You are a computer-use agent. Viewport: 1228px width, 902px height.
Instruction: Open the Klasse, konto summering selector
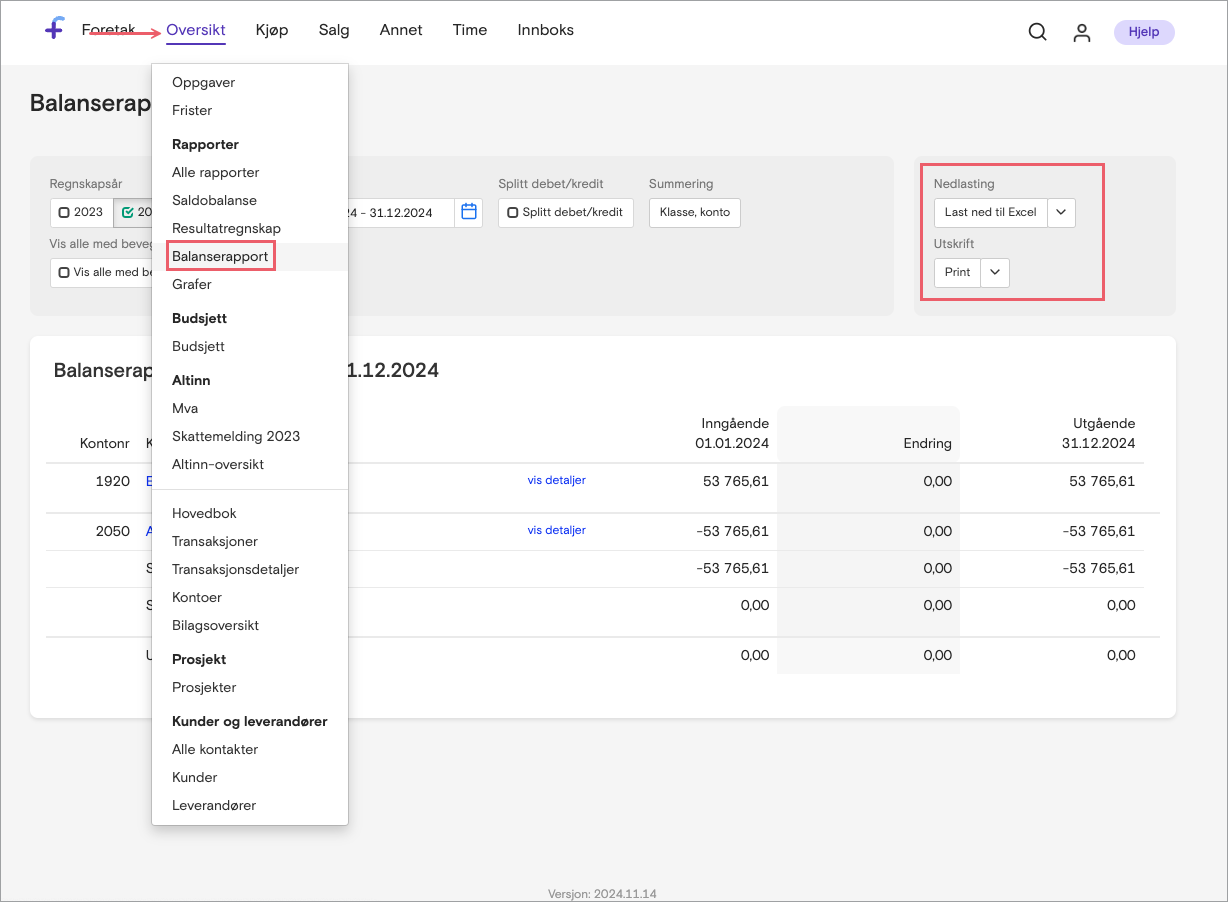(695, 212)
